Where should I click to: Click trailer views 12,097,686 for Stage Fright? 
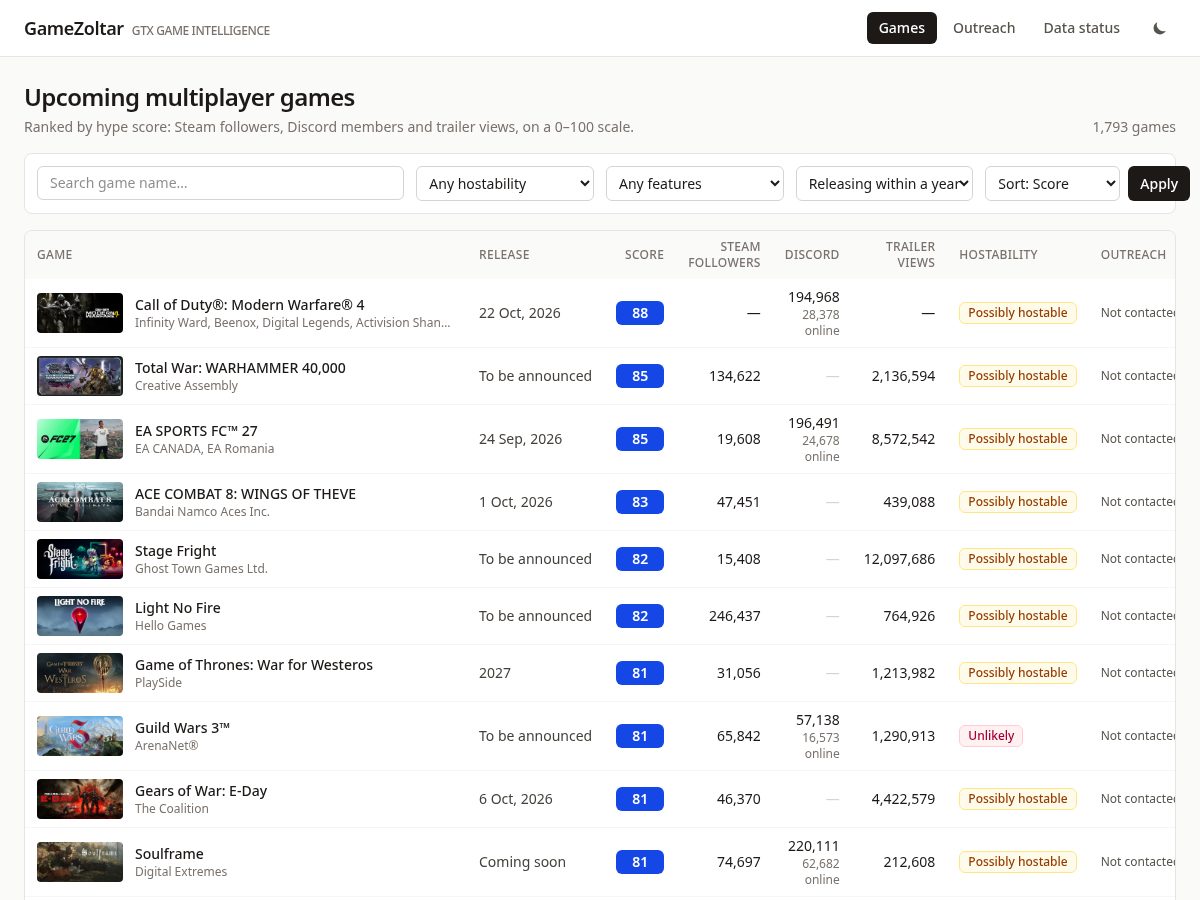[x=899, y=559]
